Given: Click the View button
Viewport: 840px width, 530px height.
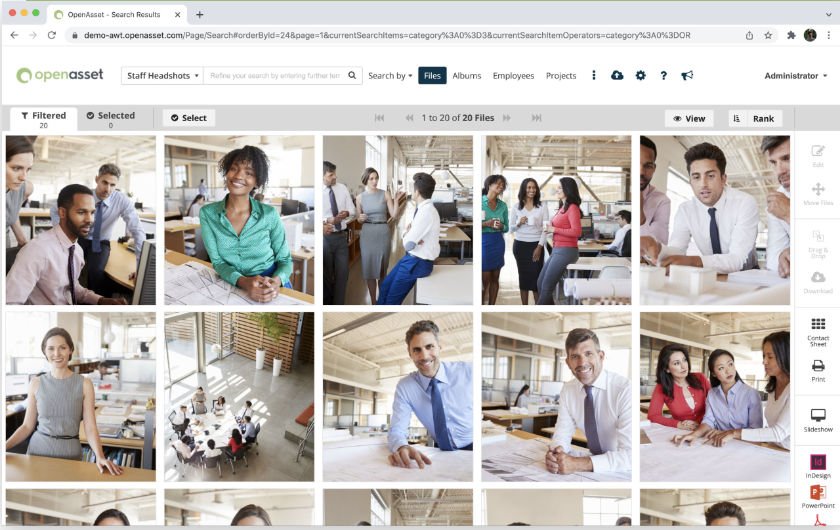Looking at the screenshot, I should (x=689, y=118).
